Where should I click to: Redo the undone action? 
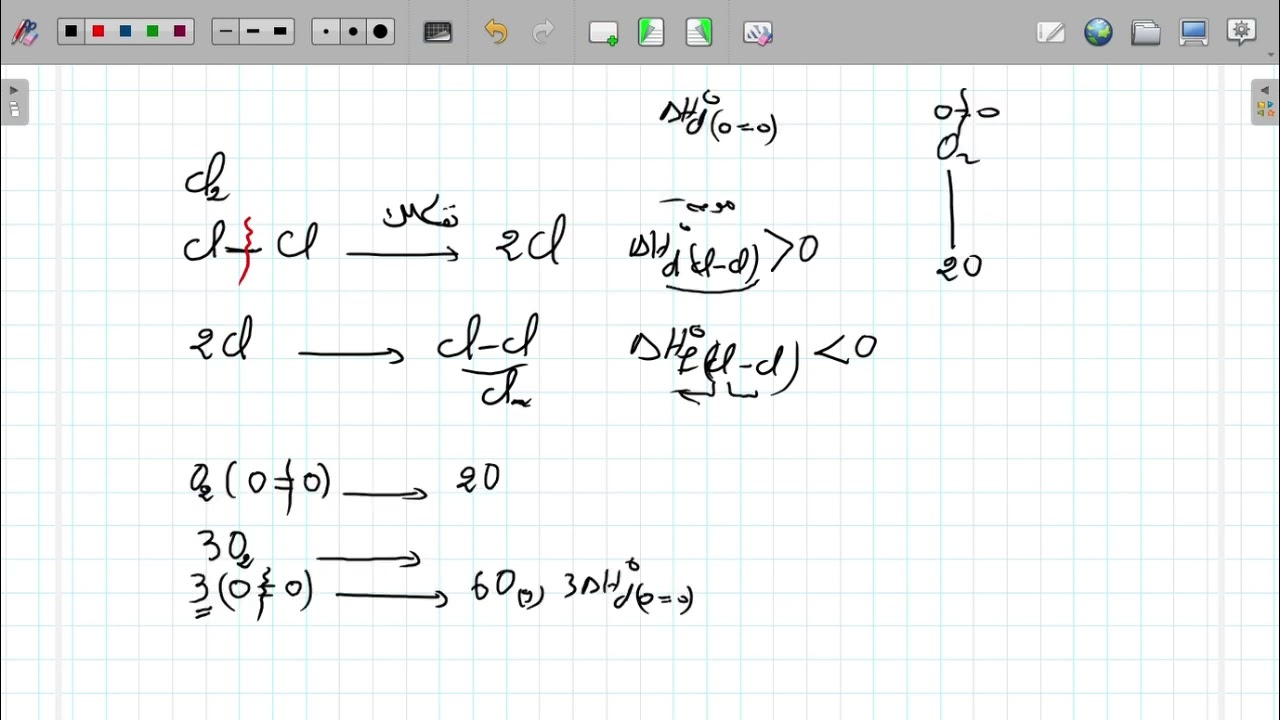[543, 32]
